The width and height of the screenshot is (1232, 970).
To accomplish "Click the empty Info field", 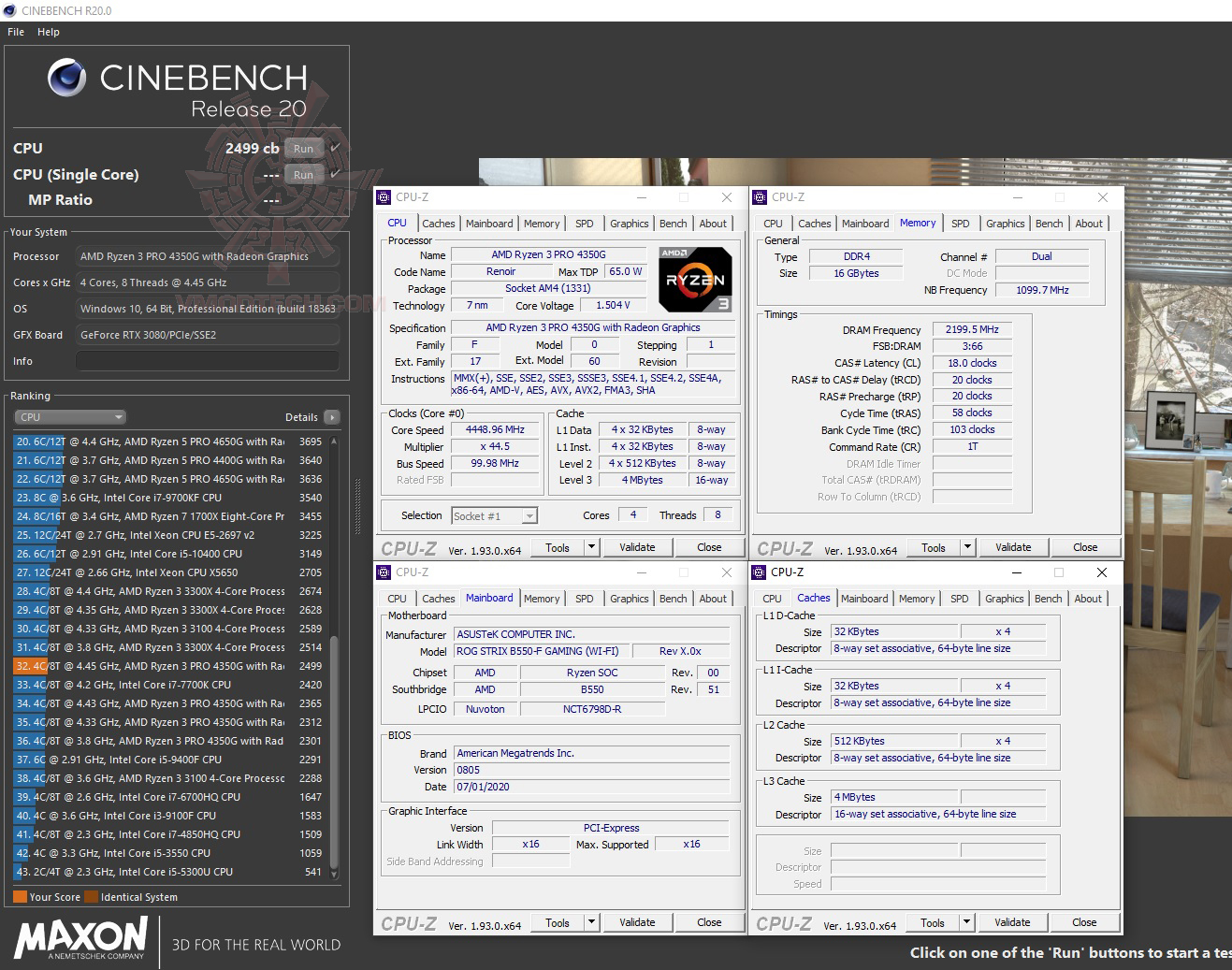I will coord(208,361).
